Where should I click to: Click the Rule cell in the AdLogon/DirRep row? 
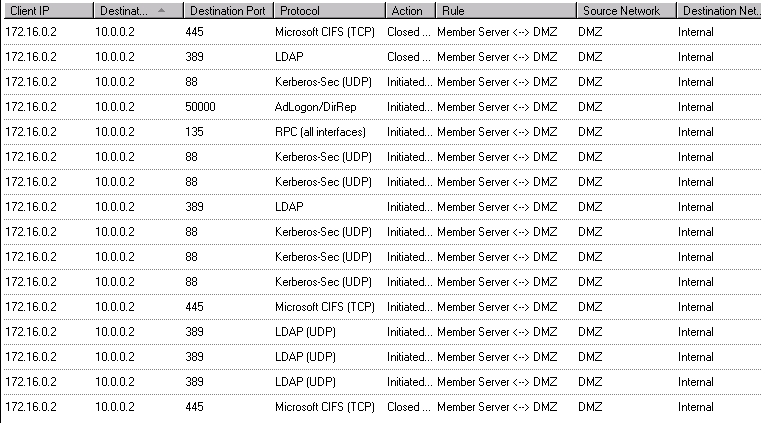click(x=497, y=107)
